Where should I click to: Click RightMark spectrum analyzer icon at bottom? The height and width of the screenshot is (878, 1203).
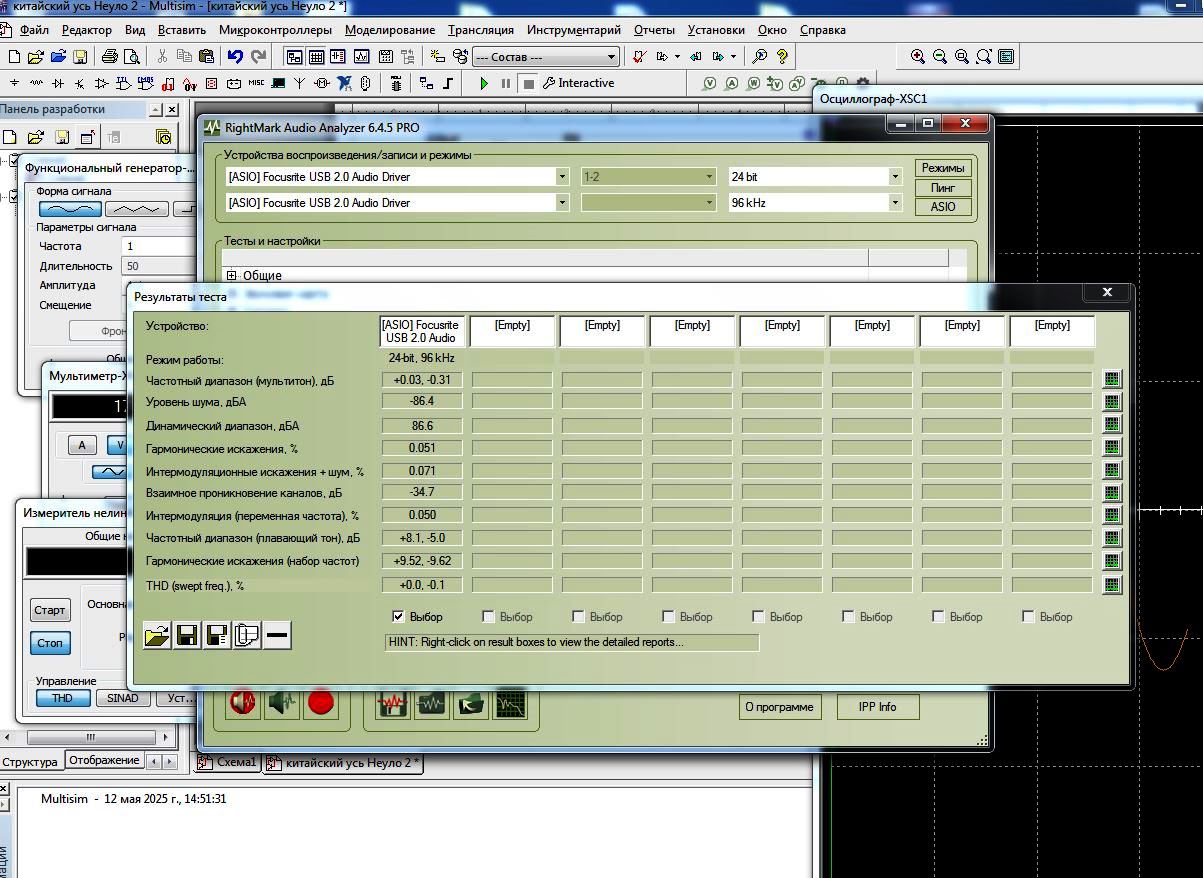pyautogui.click(x=511, y=703)
